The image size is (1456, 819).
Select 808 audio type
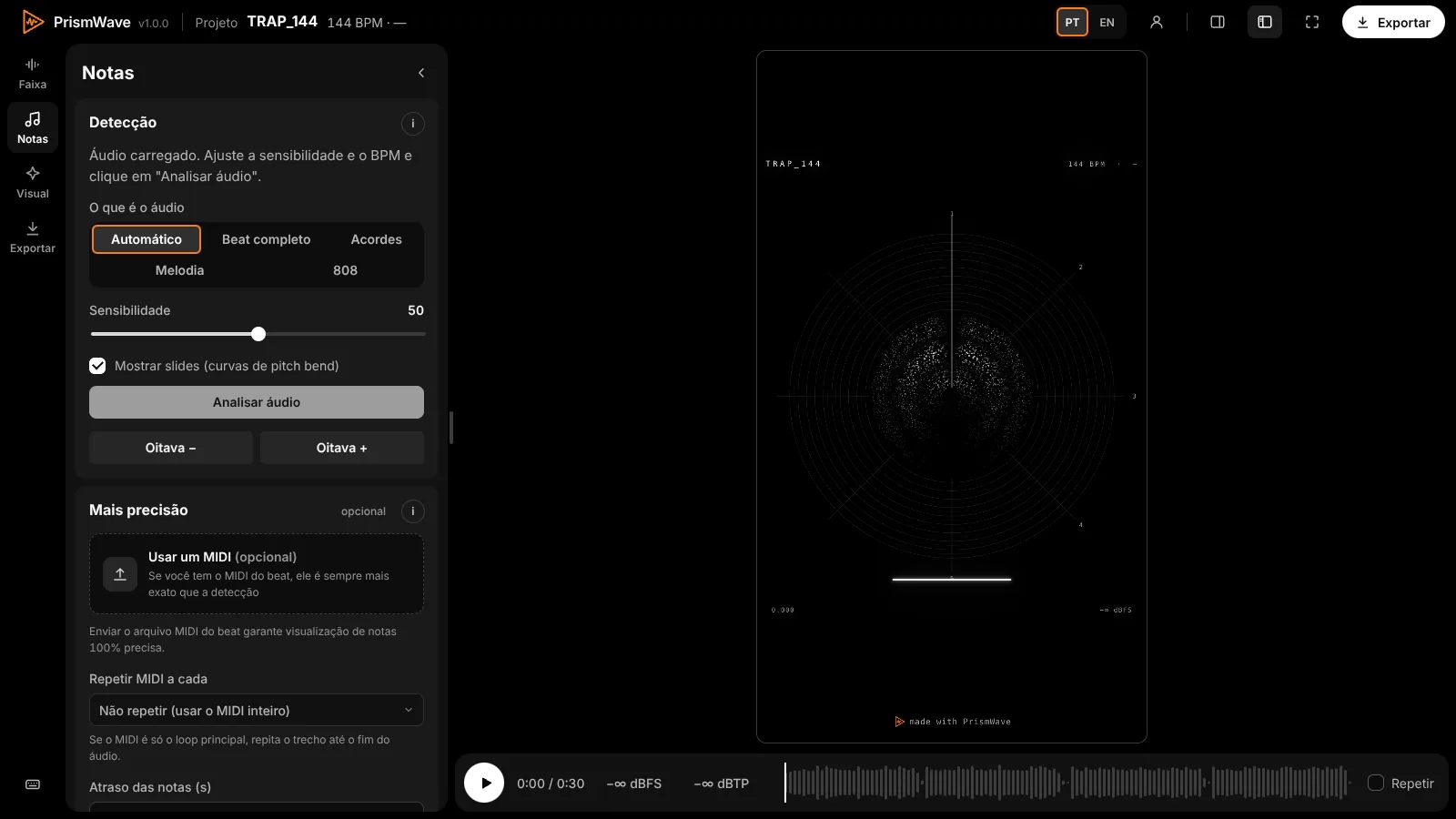[x=346, y=270]
